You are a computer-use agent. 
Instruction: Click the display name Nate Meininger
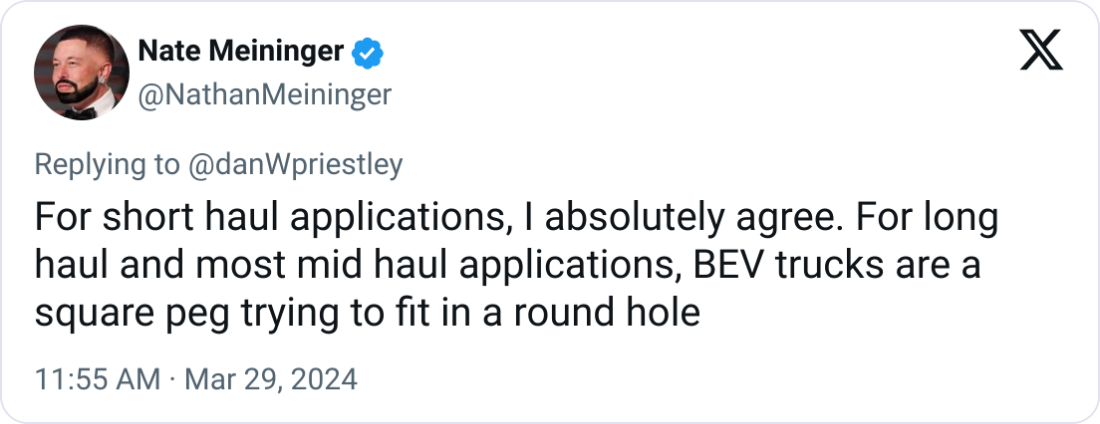tap(240, 52)
